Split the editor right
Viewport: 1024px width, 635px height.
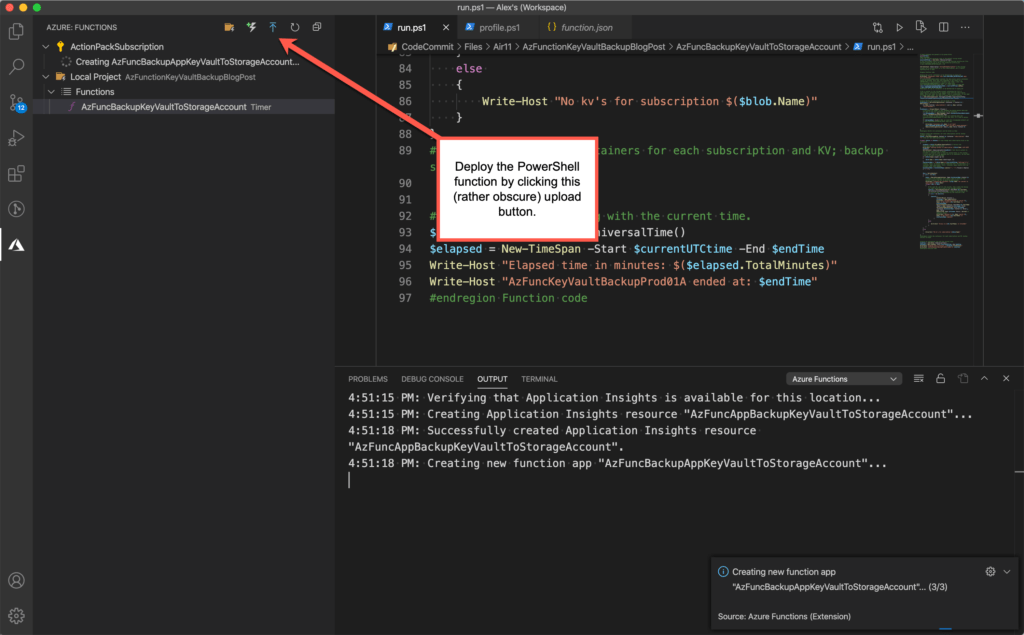944,27
